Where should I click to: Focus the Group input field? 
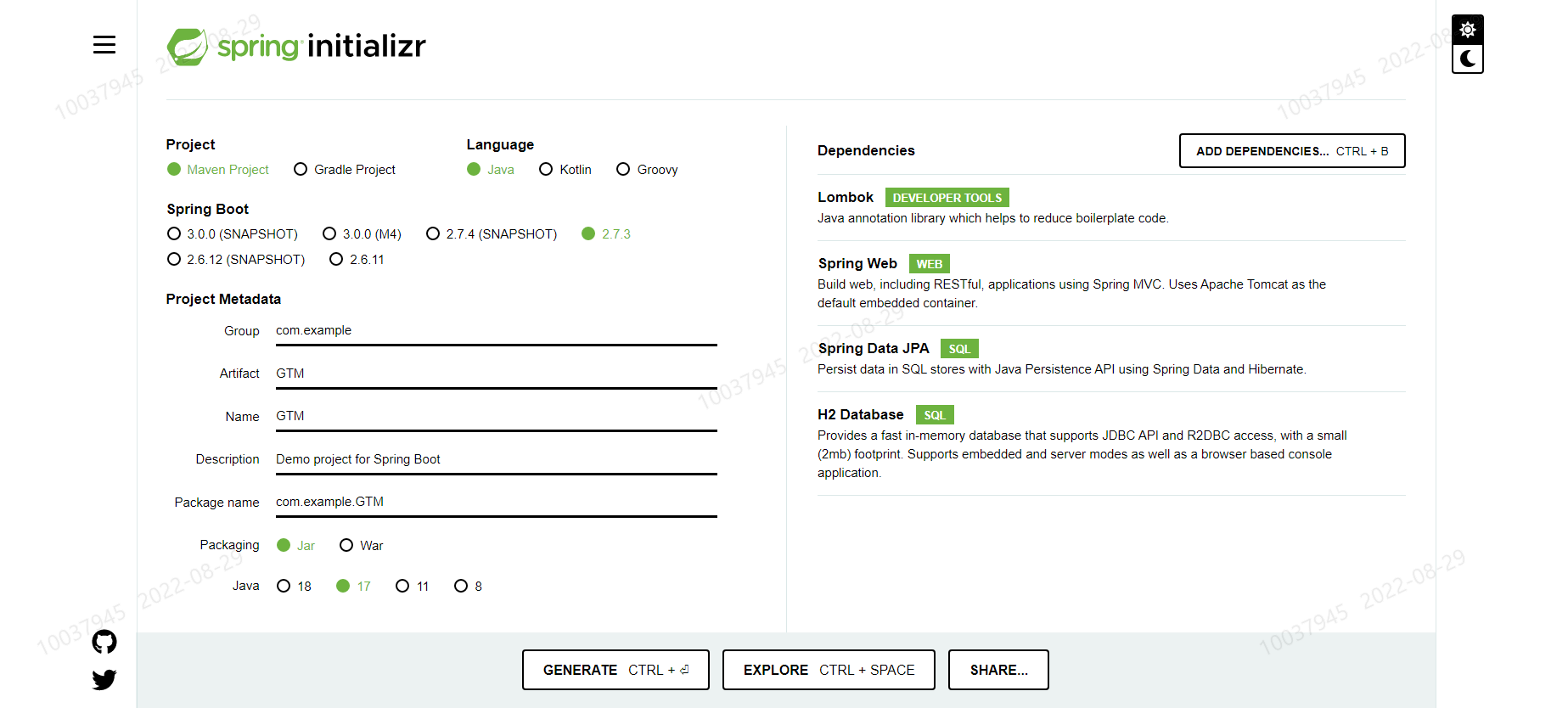[497, 331]
